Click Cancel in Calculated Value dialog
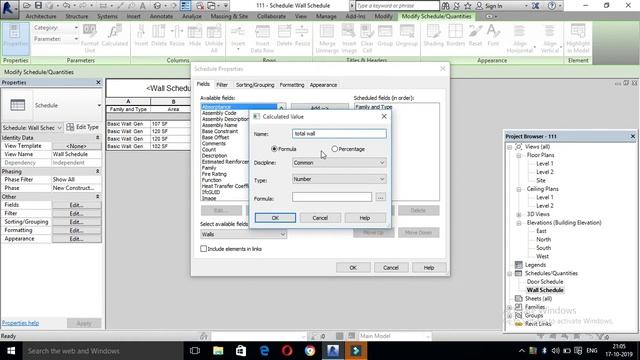This screenshot has height=360, width=640. tap(320, 218)
